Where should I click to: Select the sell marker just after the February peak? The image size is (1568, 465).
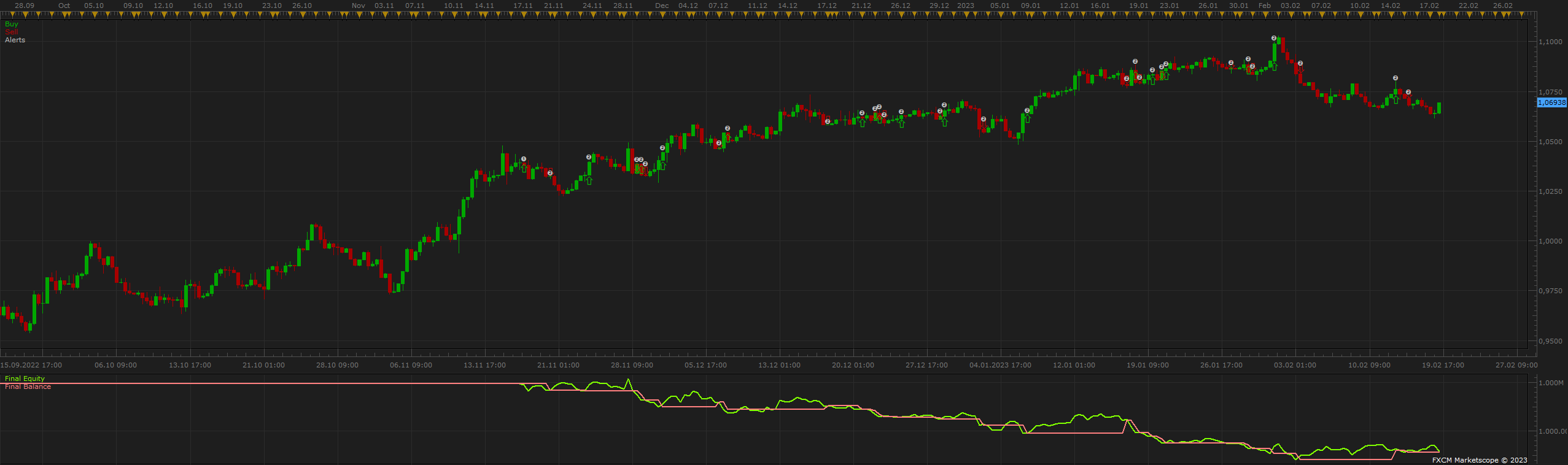point(1300,63)
